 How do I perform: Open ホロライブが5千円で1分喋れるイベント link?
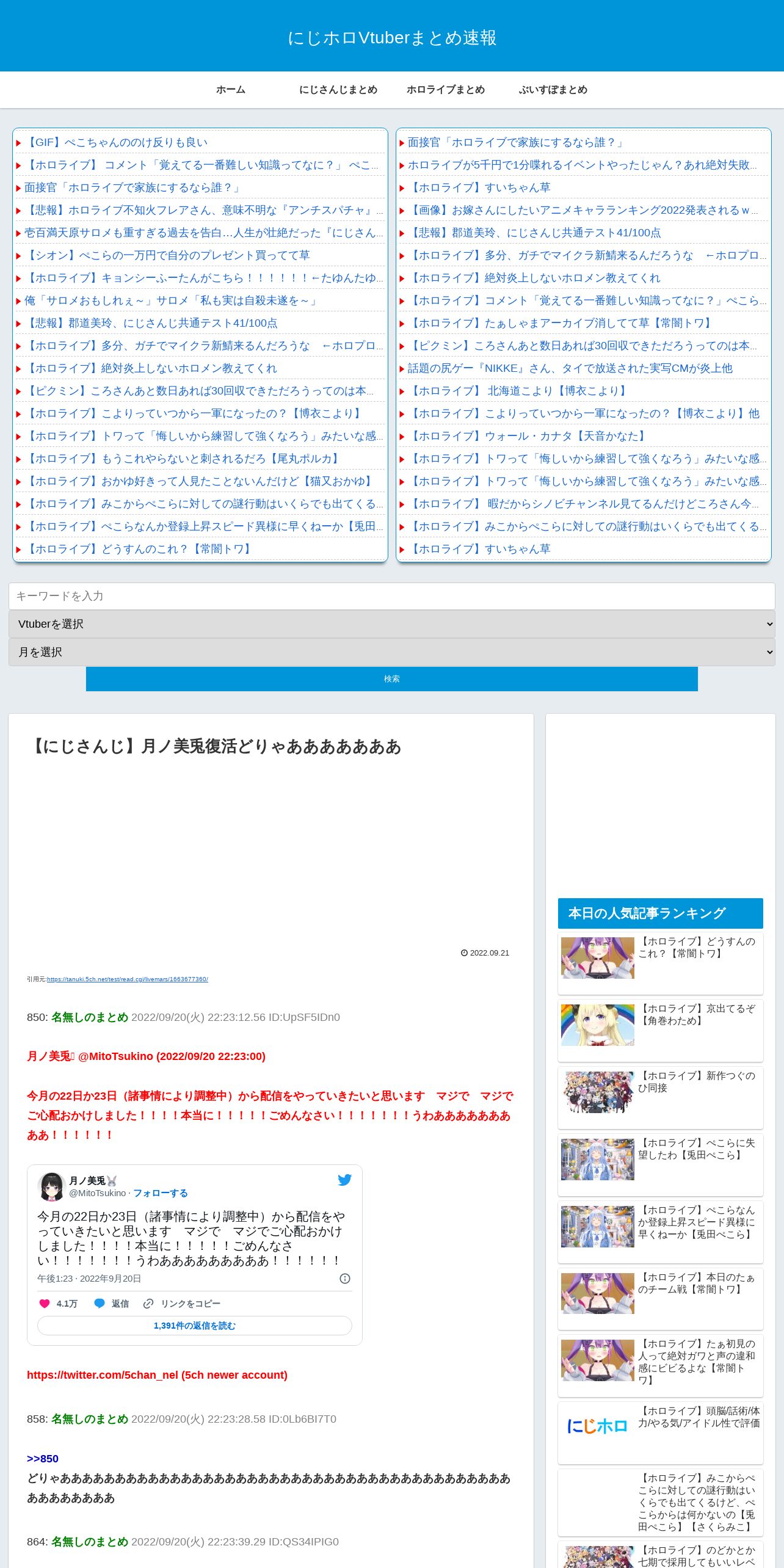point(583,165)
